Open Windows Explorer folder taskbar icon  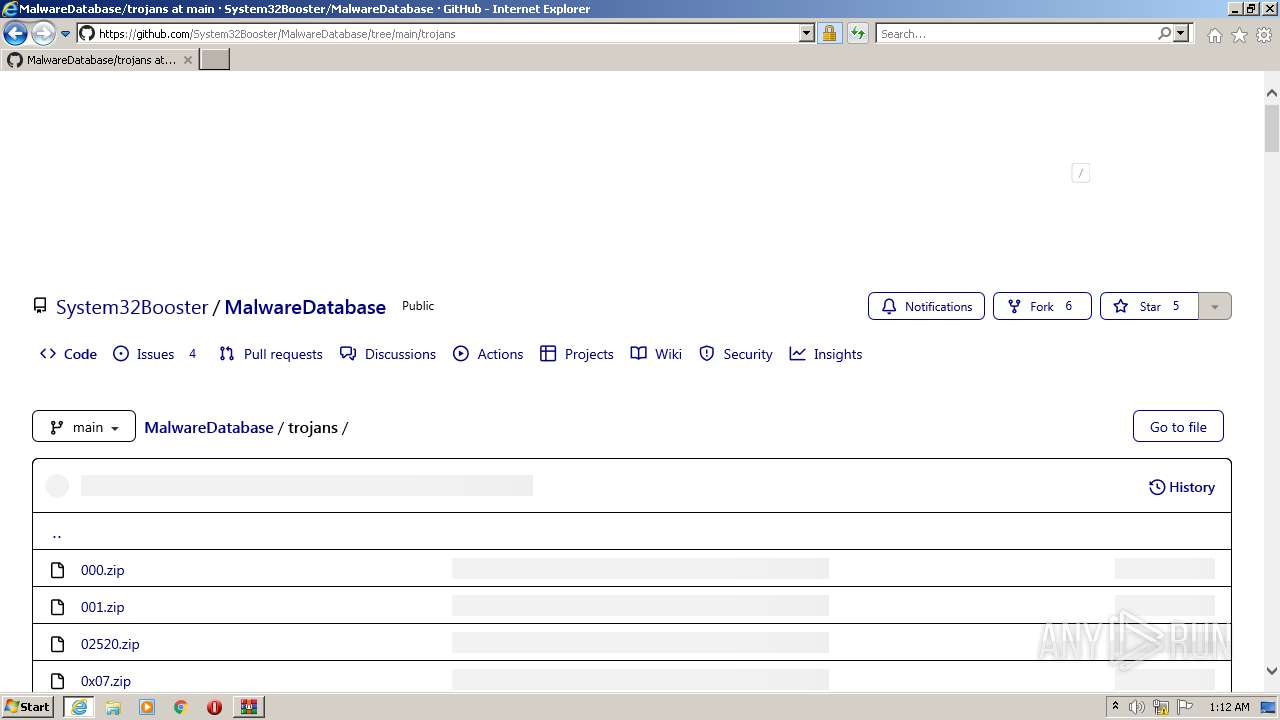113,707
